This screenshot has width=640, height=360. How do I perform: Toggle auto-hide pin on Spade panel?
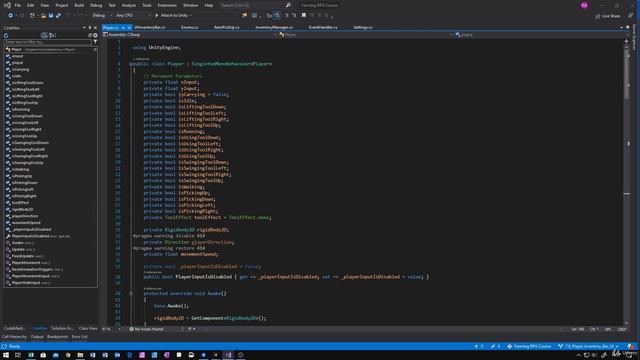point(90,28)
